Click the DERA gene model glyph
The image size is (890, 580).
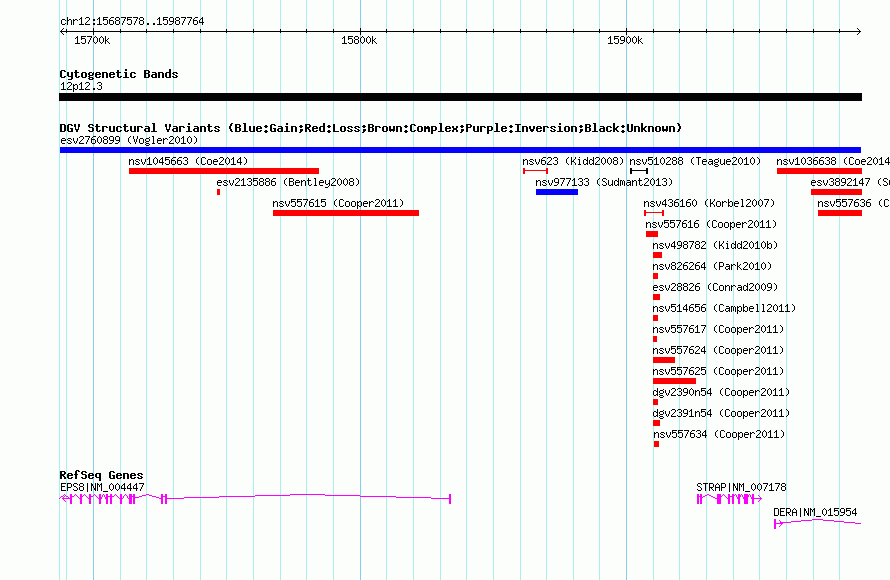pos(818,523)
